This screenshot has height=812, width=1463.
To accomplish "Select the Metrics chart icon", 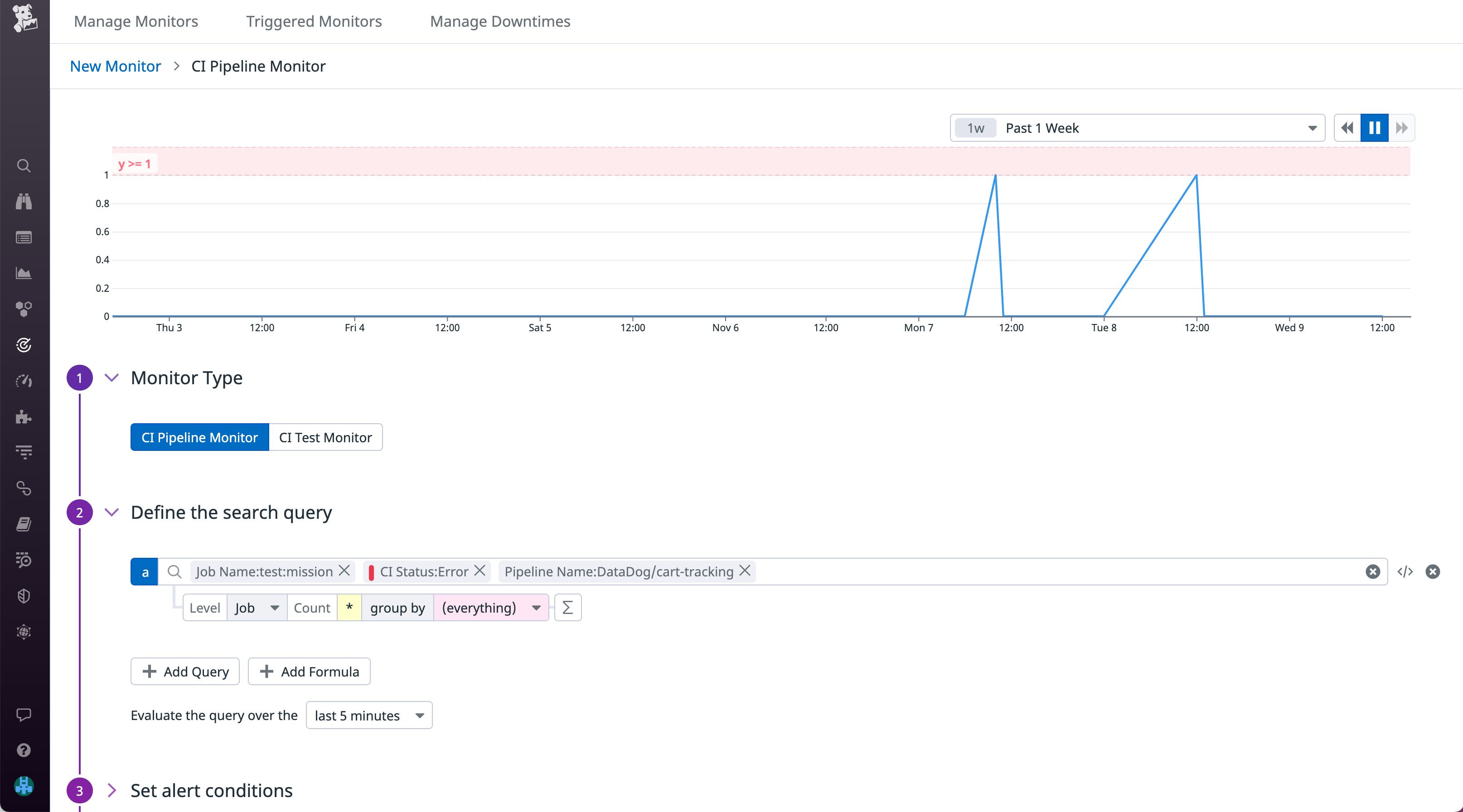I will [23, 273].
